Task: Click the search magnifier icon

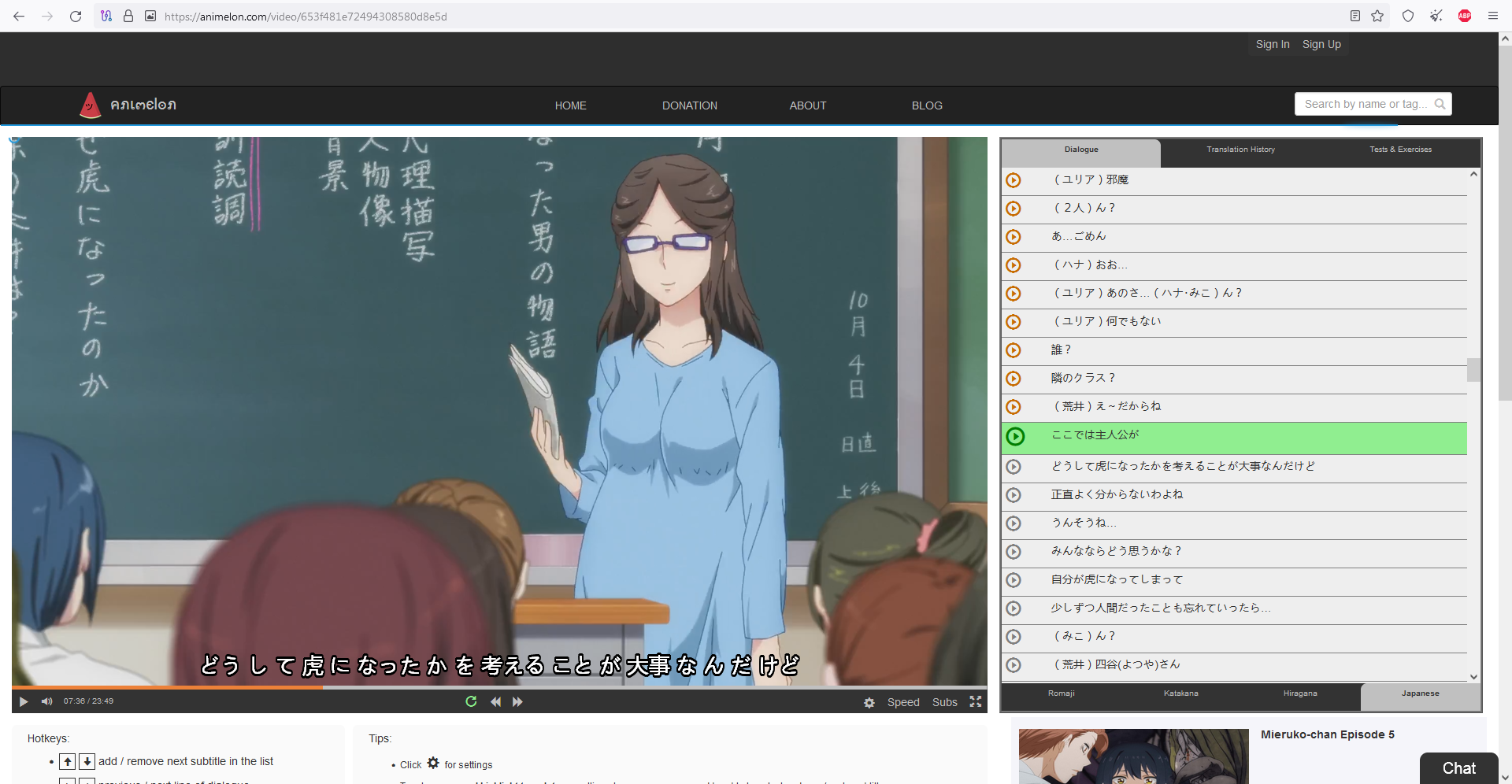Action: click(1440, 104)
